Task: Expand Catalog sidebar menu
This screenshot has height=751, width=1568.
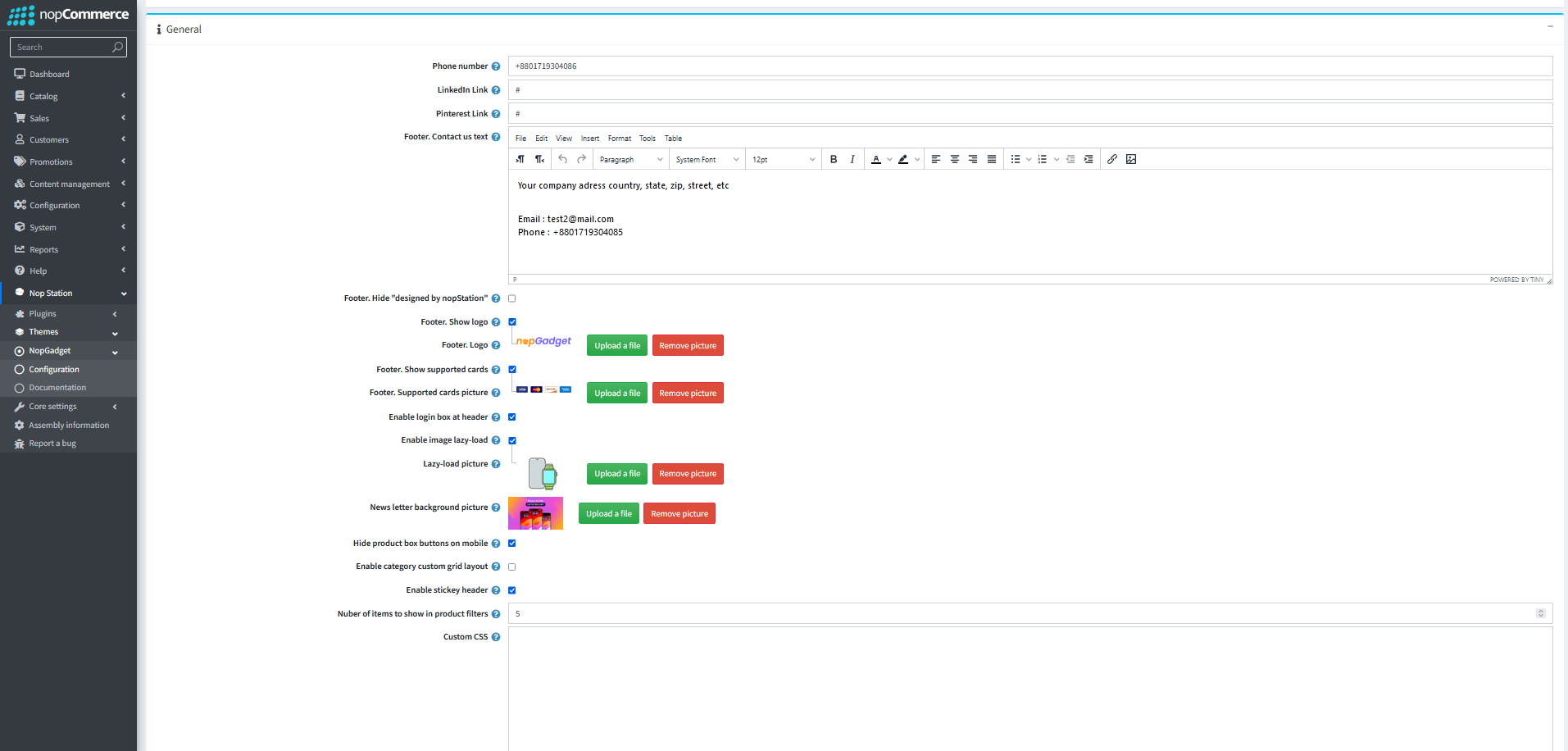Action: pyautogui.click(x=69, y=96)
